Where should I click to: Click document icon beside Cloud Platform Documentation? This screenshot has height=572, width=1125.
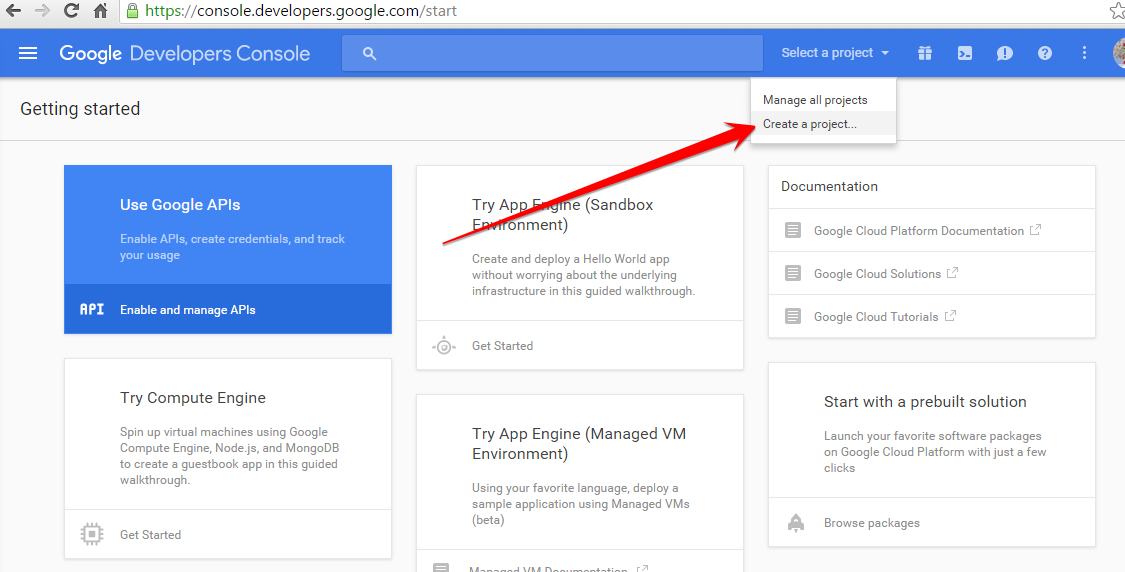(793, 230)
